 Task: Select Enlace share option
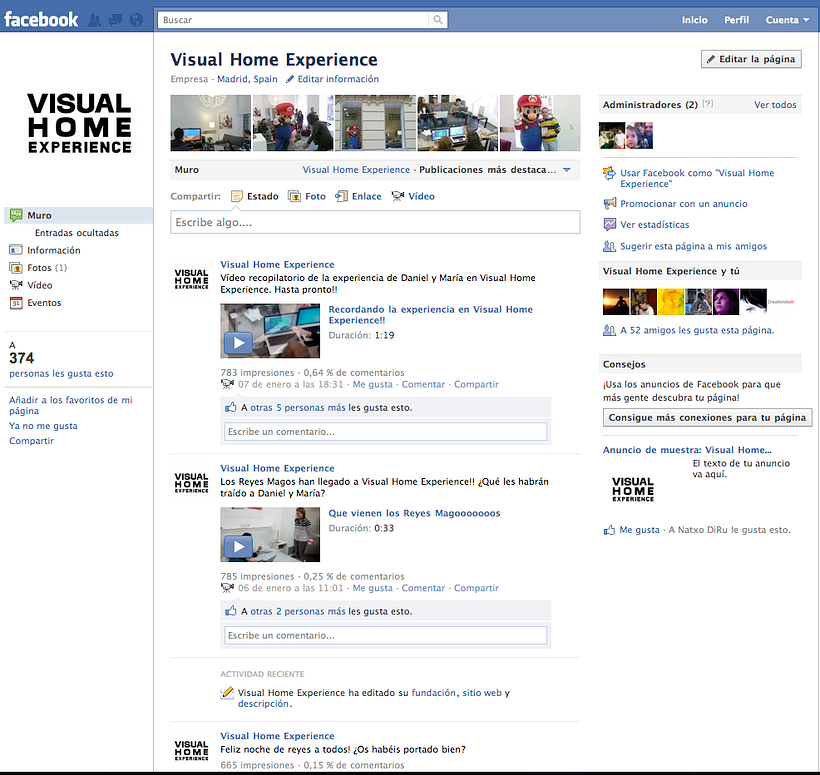click(358, 197)
